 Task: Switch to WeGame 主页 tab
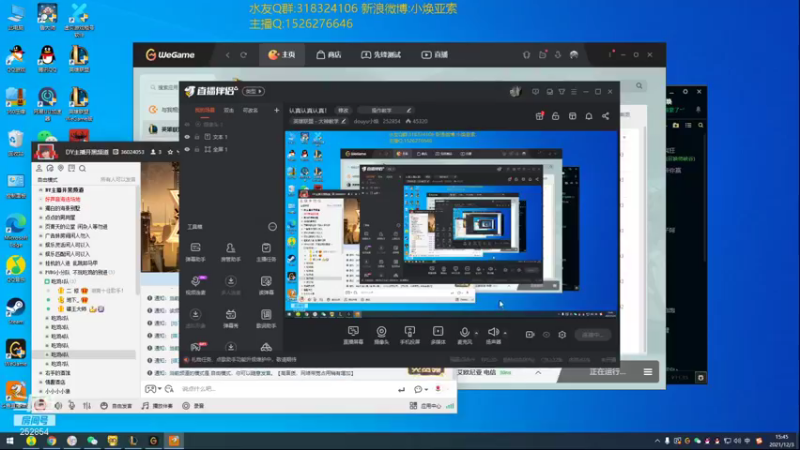point(282,55)
